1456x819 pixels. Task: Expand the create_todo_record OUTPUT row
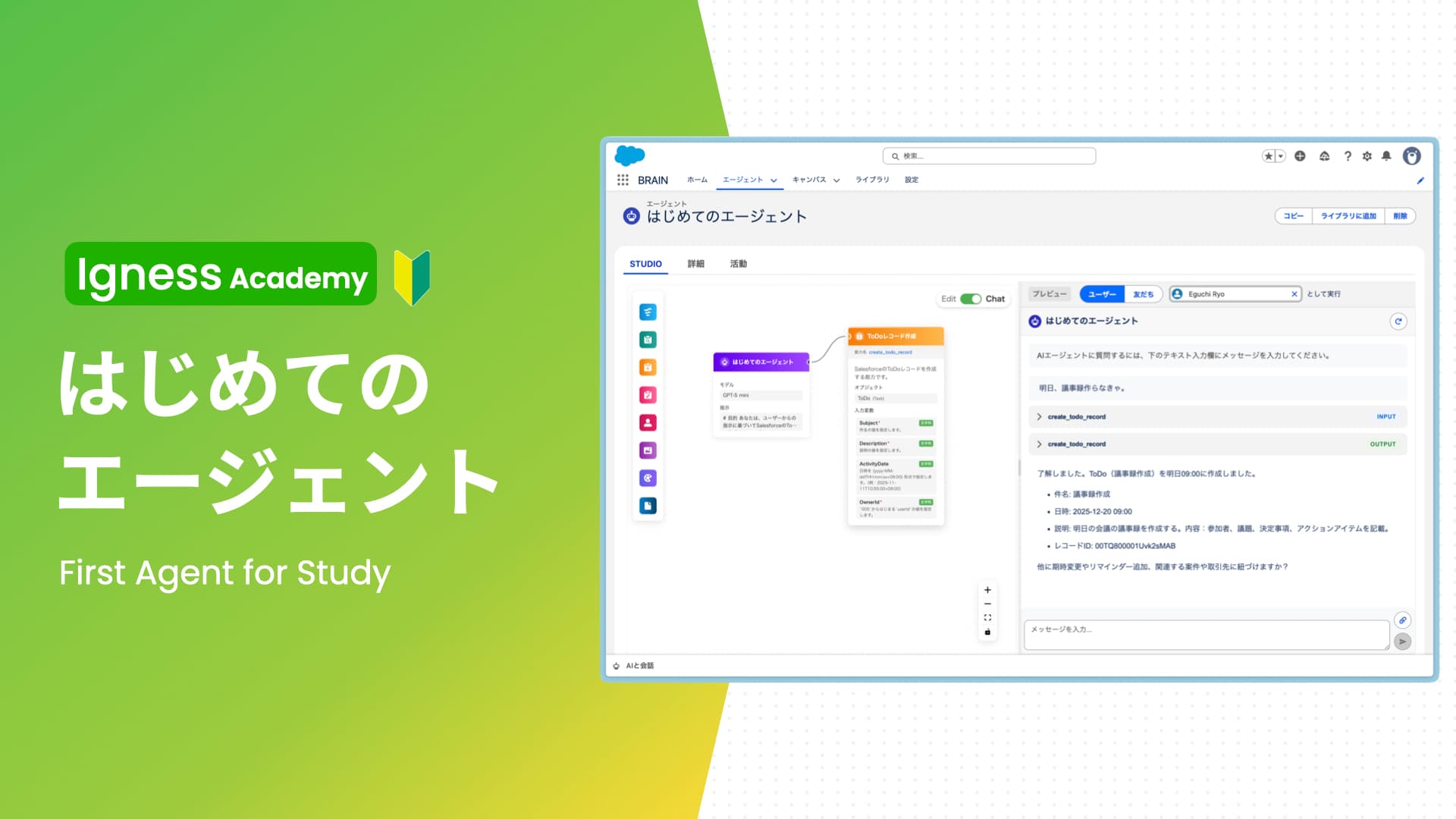point(1040,444)
